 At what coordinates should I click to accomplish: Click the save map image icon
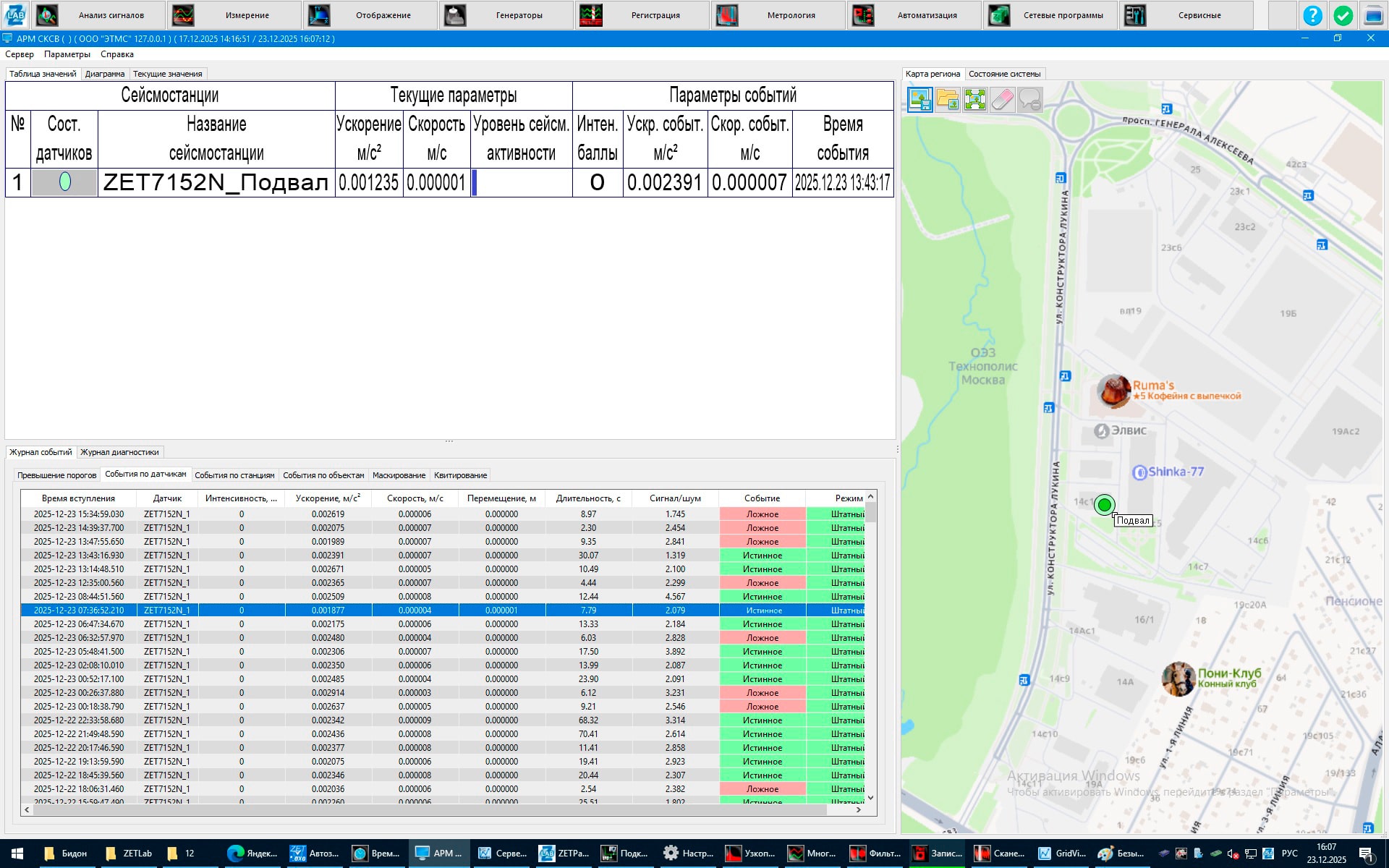coord(919,99)
